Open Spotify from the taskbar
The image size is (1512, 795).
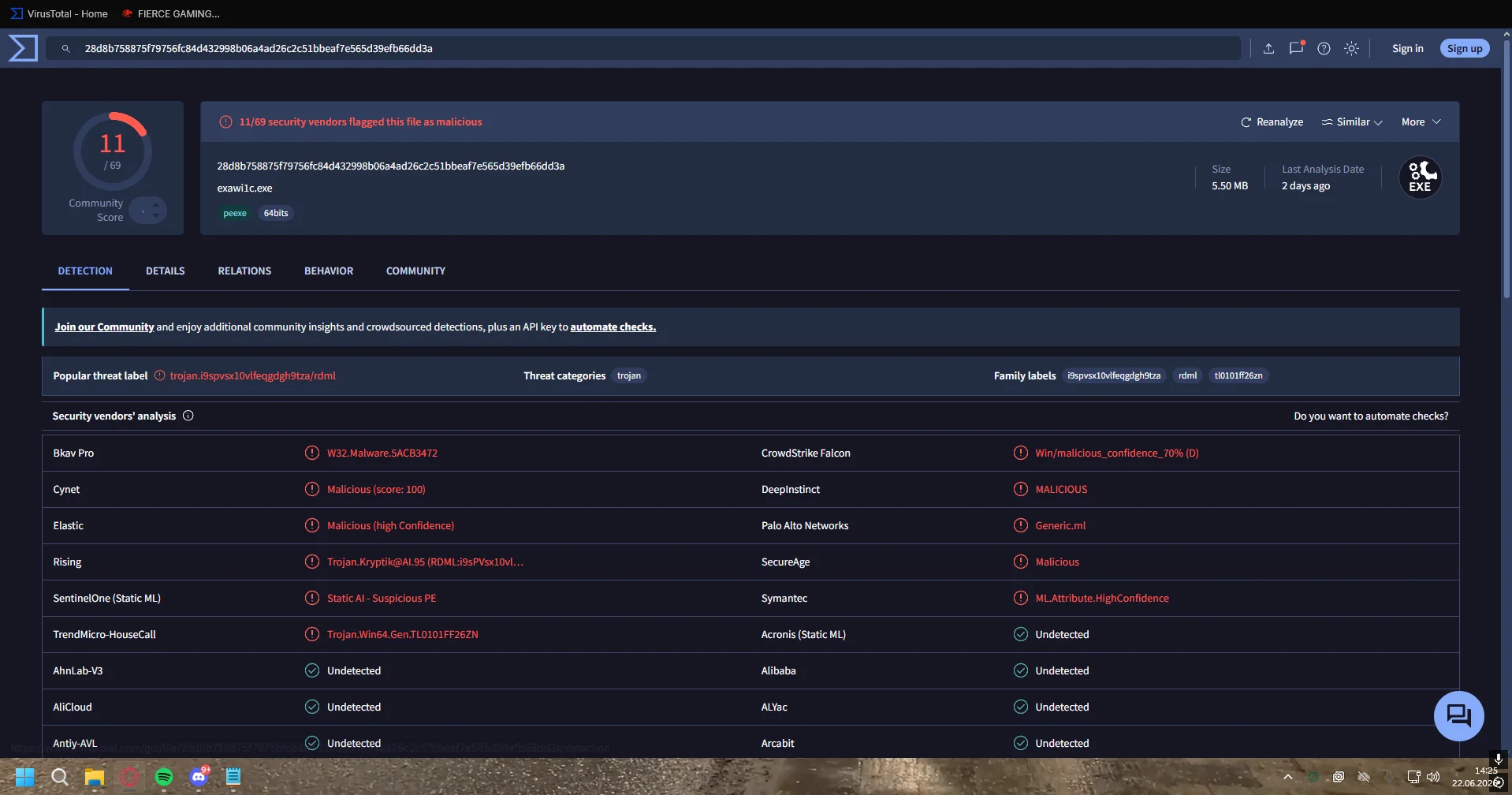(164, 777)
